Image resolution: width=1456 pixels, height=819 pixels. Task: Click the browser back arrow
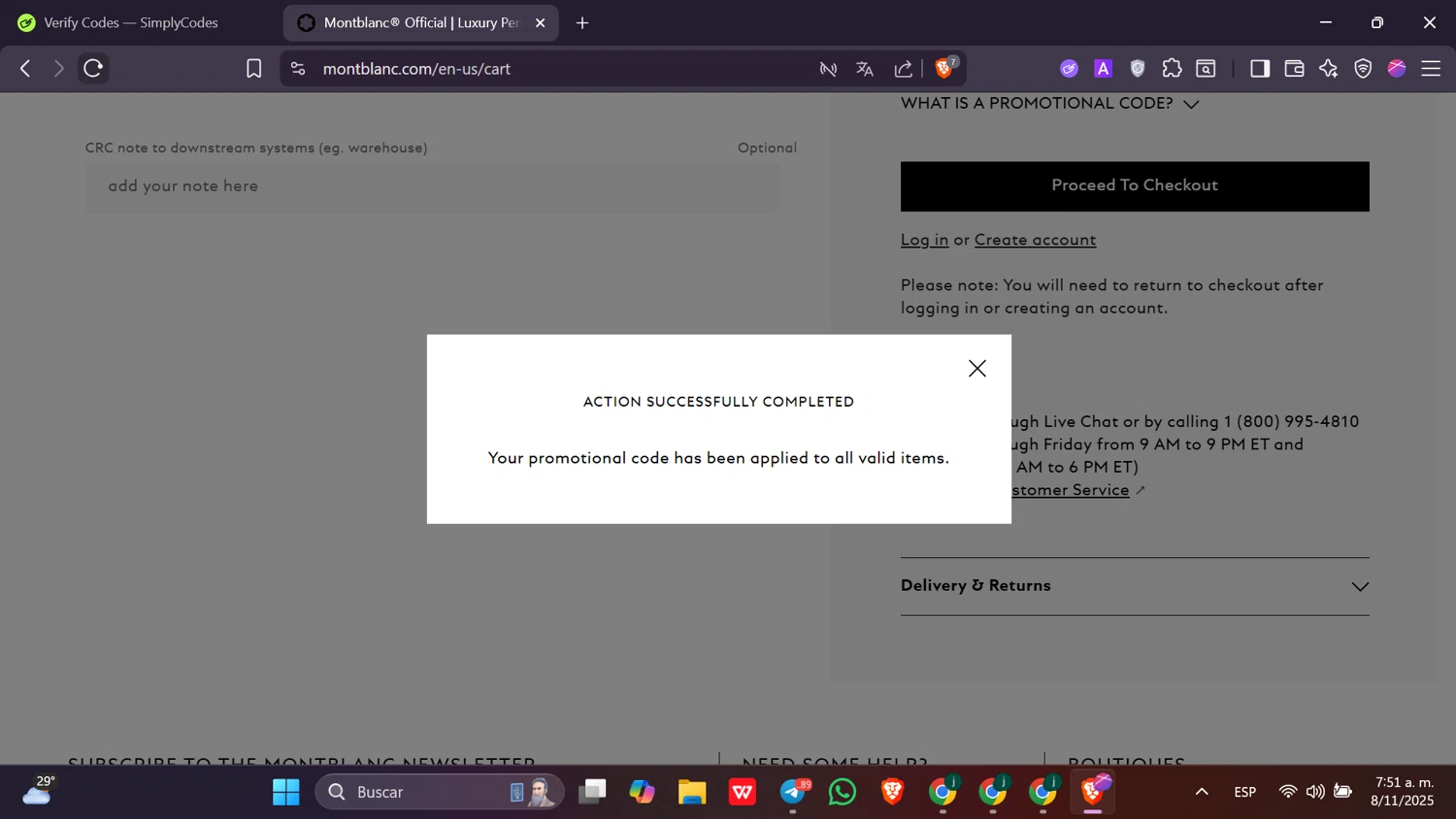pos(25,68)
